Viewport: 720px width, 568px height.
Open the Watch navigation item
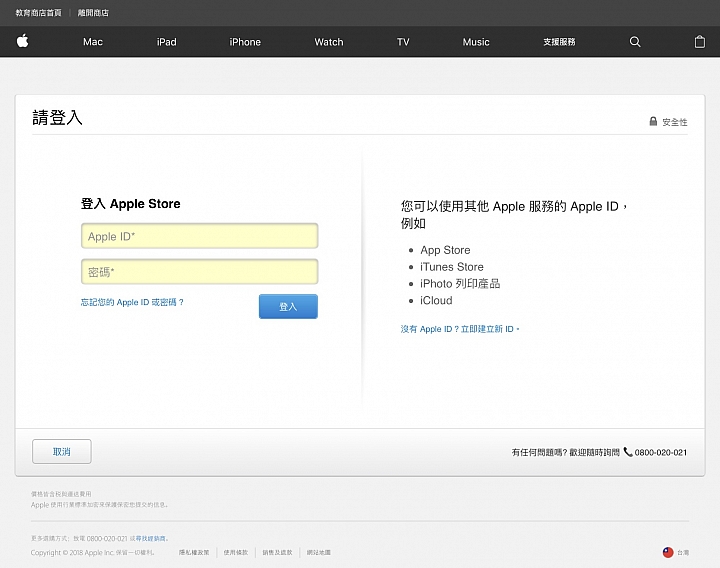(329, 42)
